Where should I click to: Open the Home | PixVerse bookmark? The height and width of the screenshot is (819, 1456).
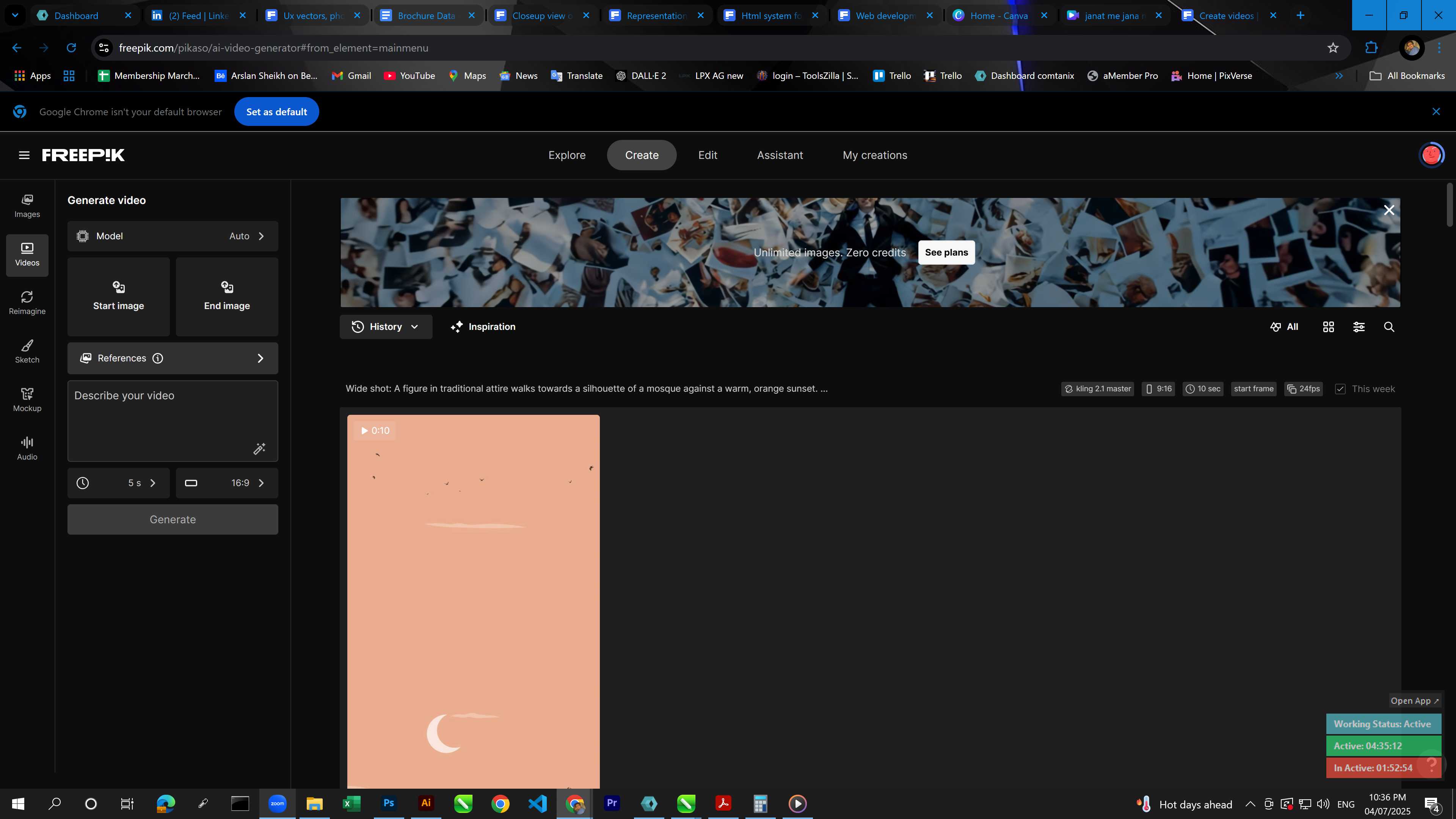point(1211,76)
